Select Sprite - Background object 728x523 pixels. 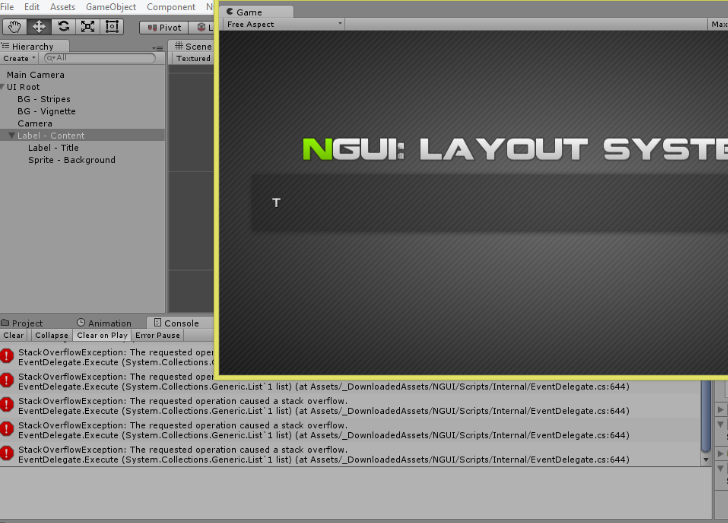click(x=82, y=160)
